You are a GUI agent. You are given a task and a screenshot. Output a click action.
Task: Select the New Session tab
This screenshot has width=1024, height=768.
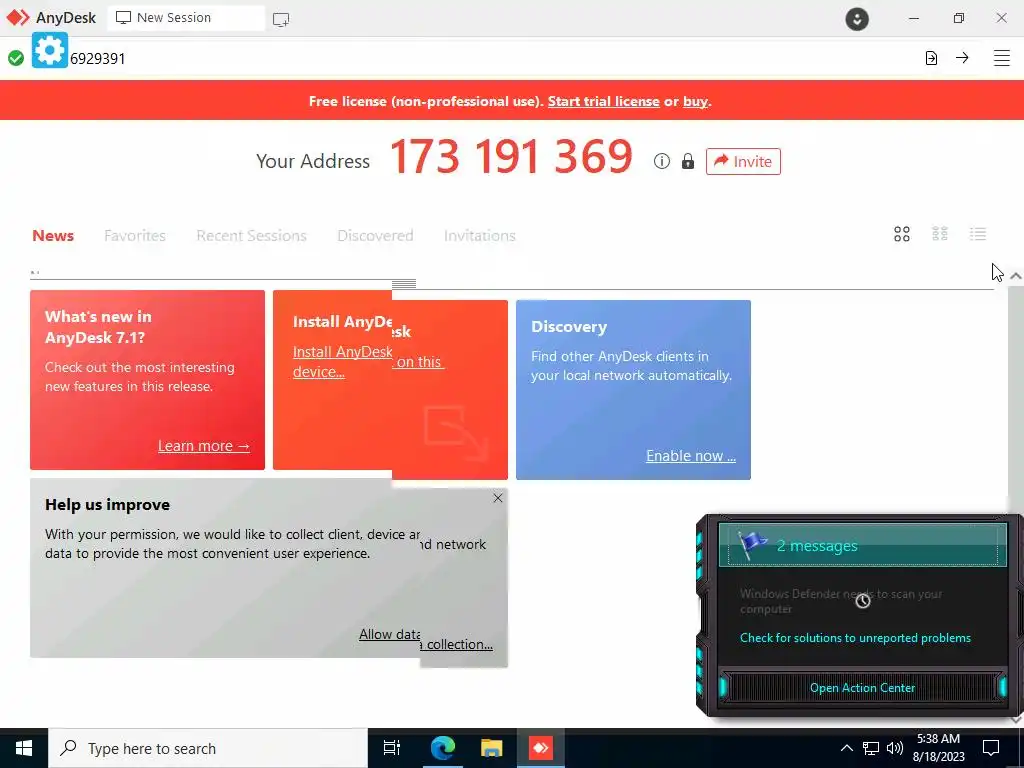coord(186,18)
